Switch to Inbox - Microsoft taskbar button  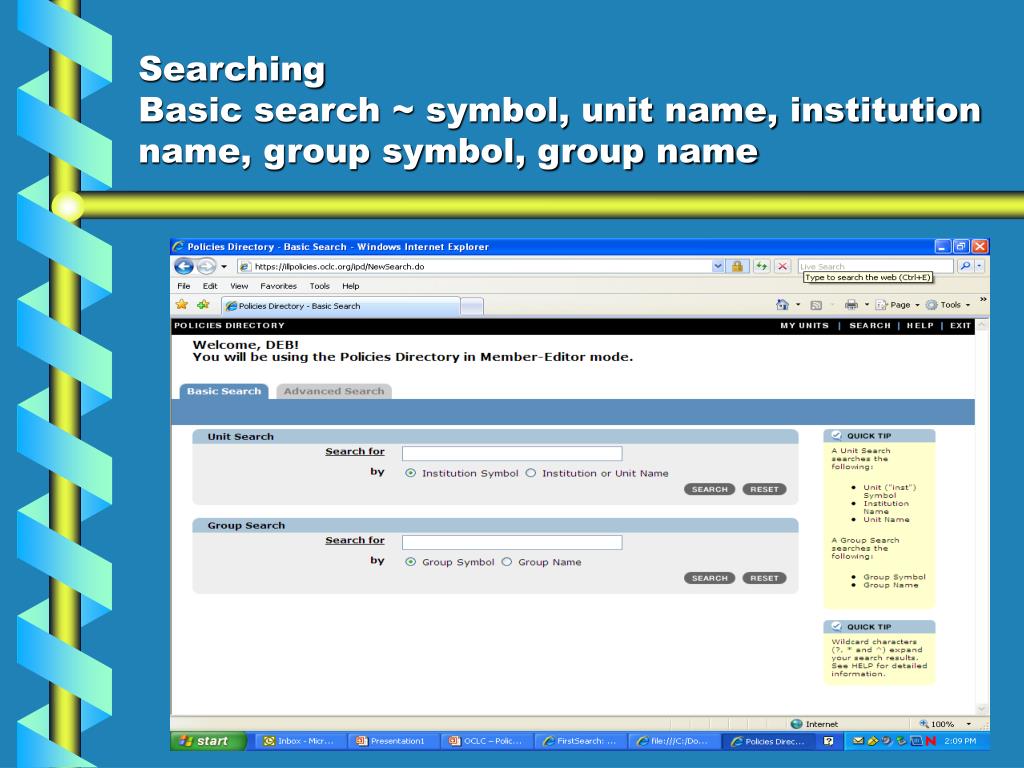(299, 741)
